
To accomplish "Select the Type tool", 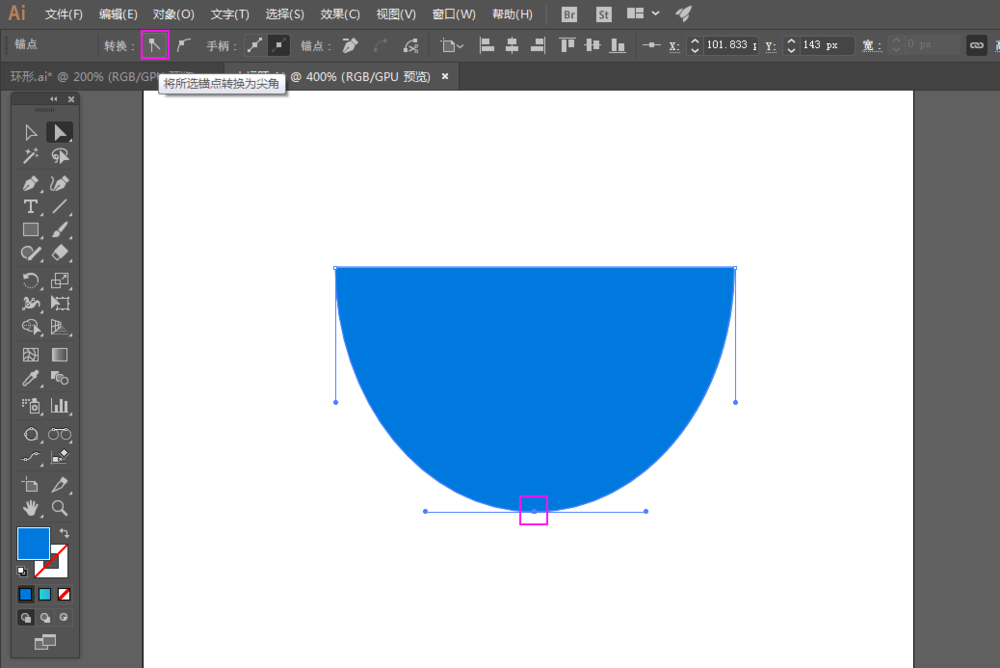I will [31, 207].
